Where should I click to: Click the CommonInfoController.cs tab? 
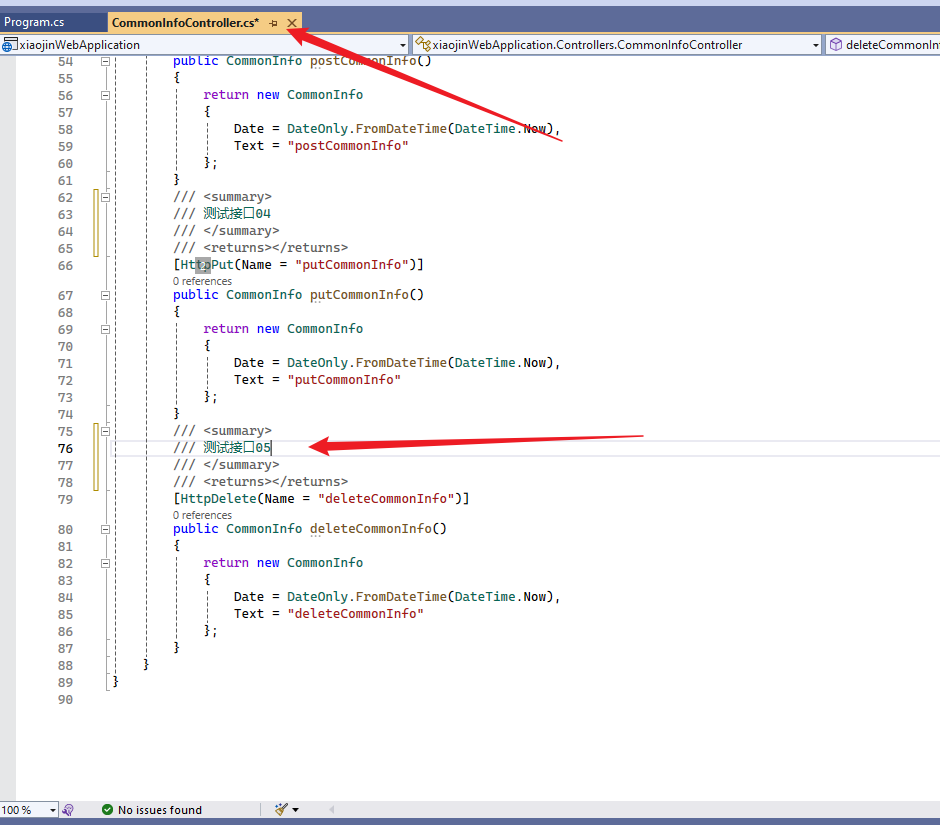pyautogui.click(x=185, y=22)
